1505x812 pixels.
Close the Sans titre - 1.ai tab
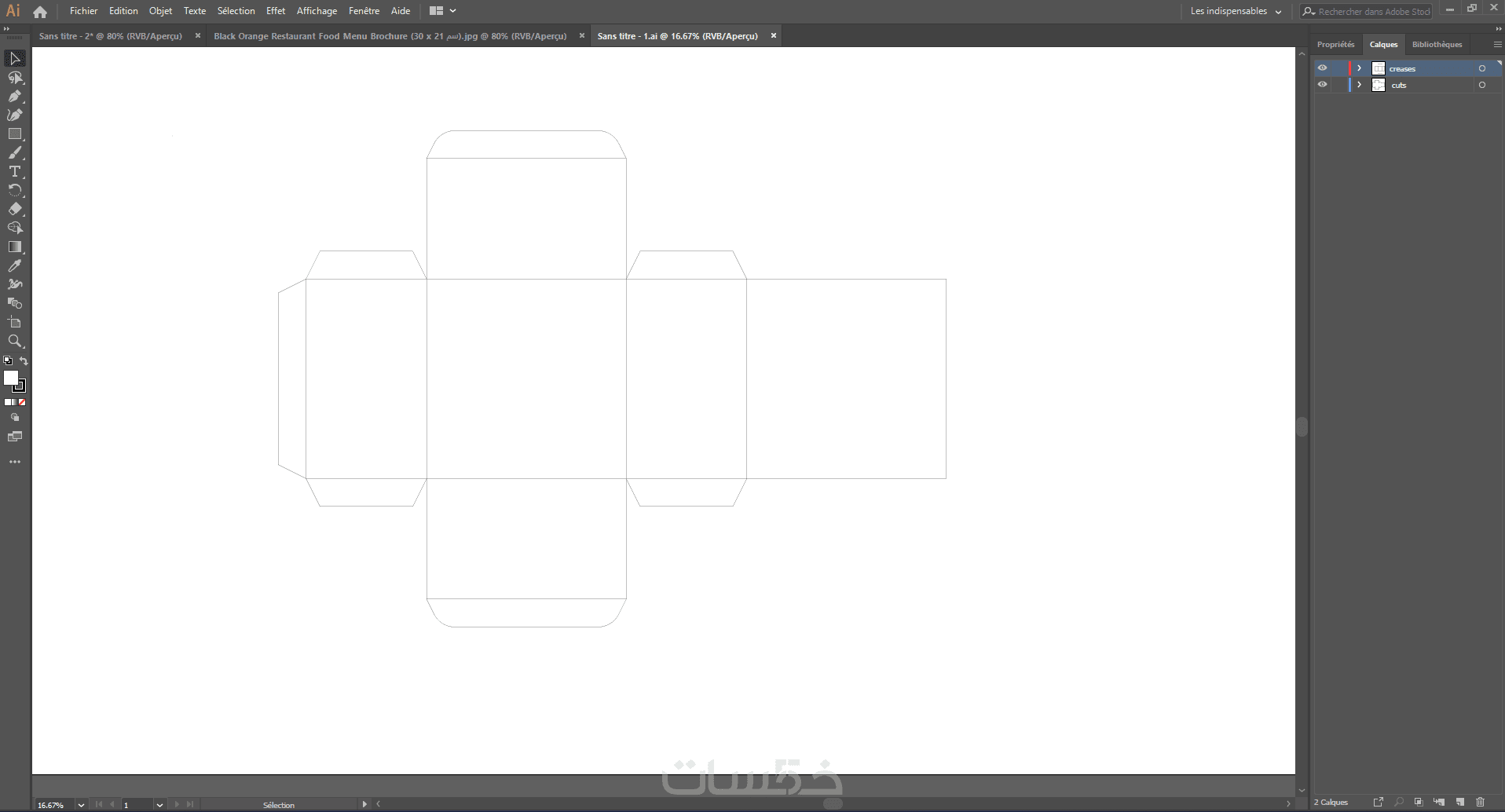(774, 35)
